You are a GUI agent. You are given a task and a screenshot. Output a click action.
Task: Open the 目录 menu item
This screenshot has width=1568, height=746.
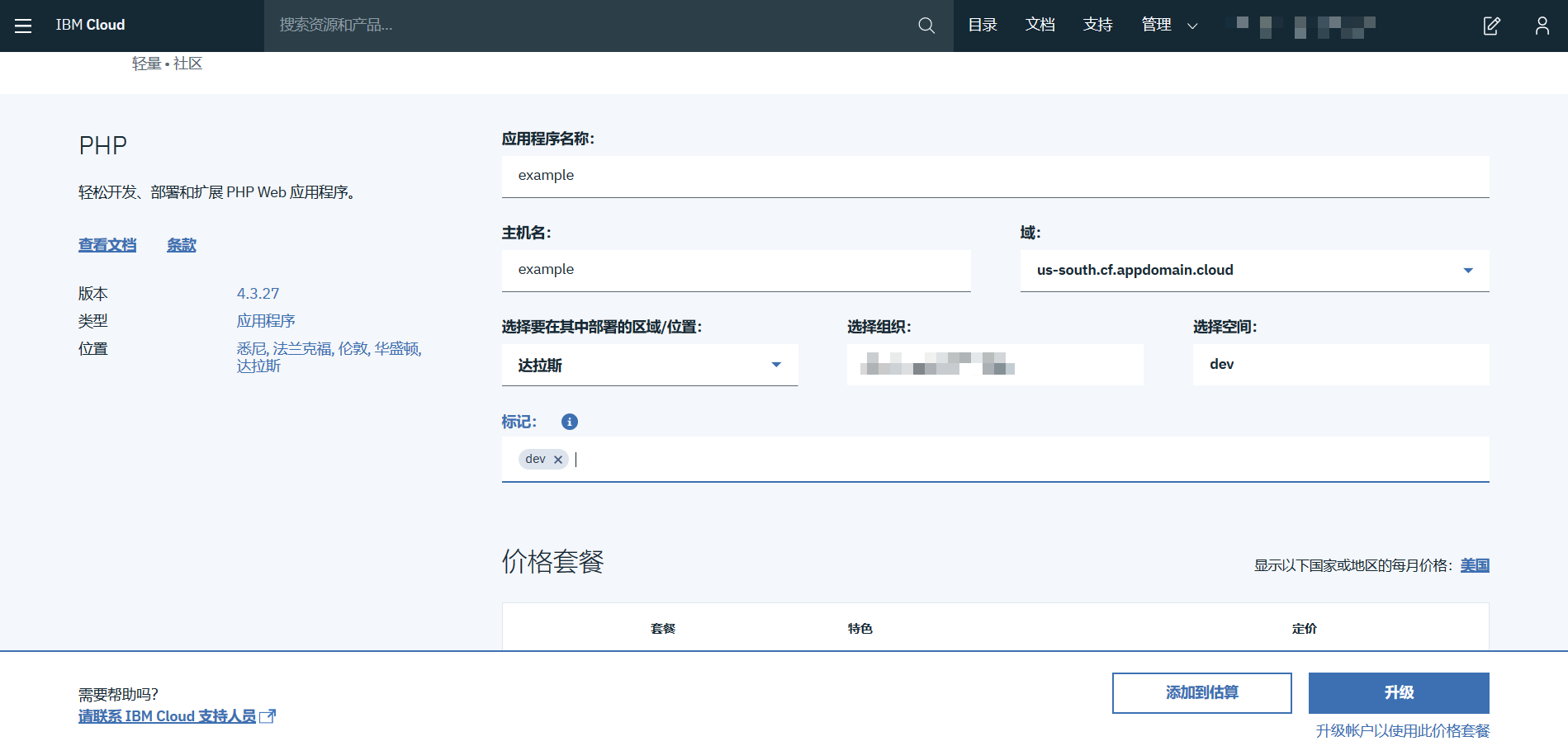tap(983, 25)
